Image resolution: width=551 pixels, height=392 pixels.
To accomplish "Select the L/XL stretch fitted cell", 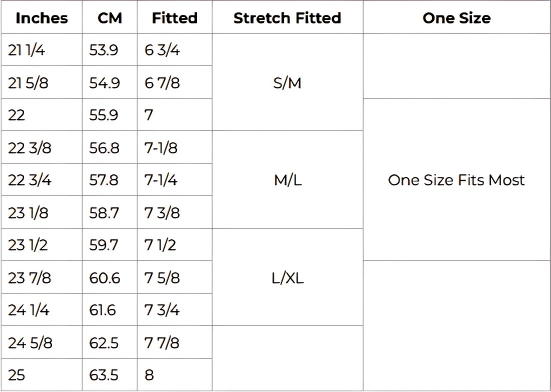I will click(x=287, y=277).
